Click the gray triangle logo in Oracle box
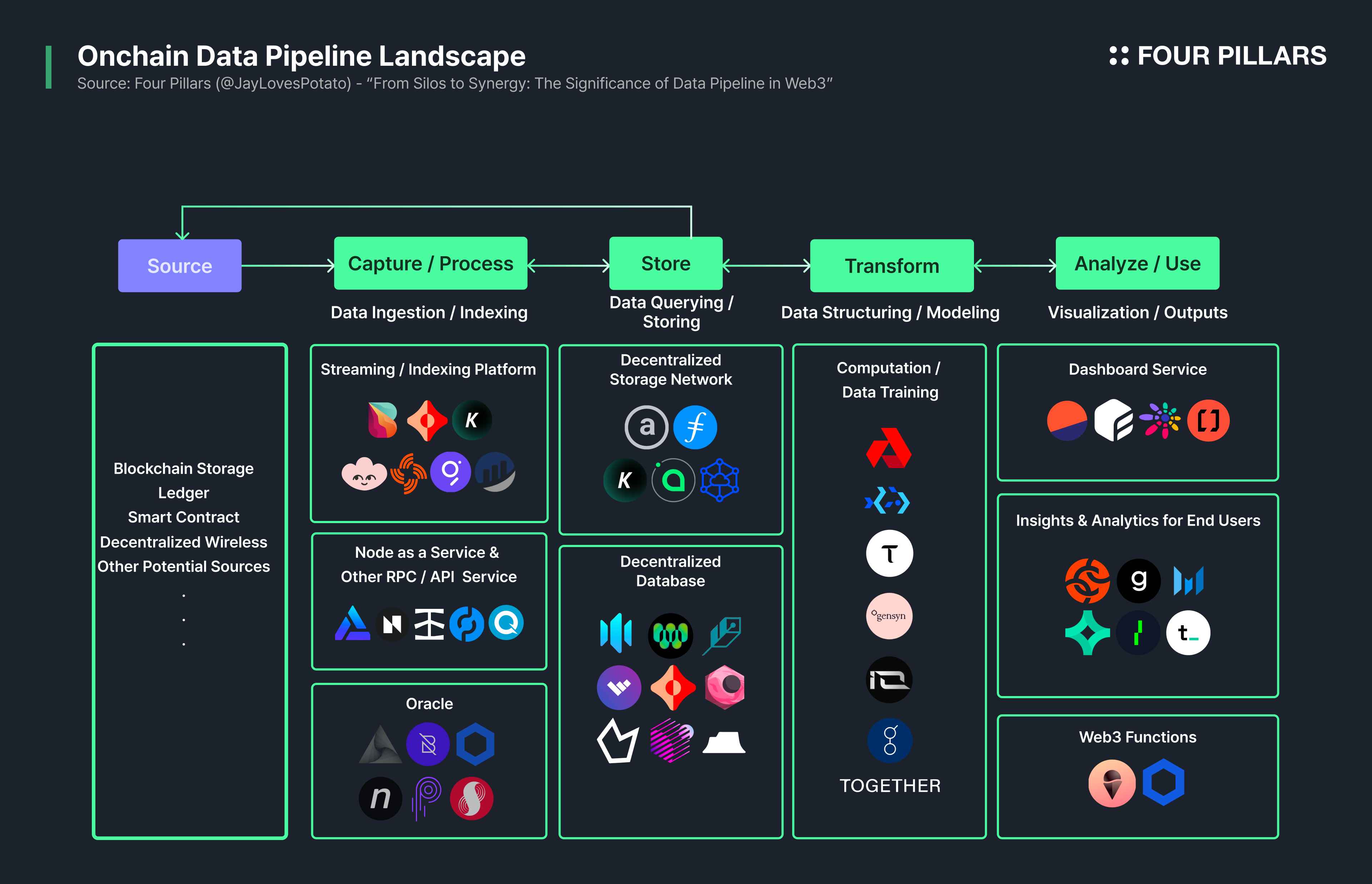Screen dimensions: 1372x884 point(380,745)
